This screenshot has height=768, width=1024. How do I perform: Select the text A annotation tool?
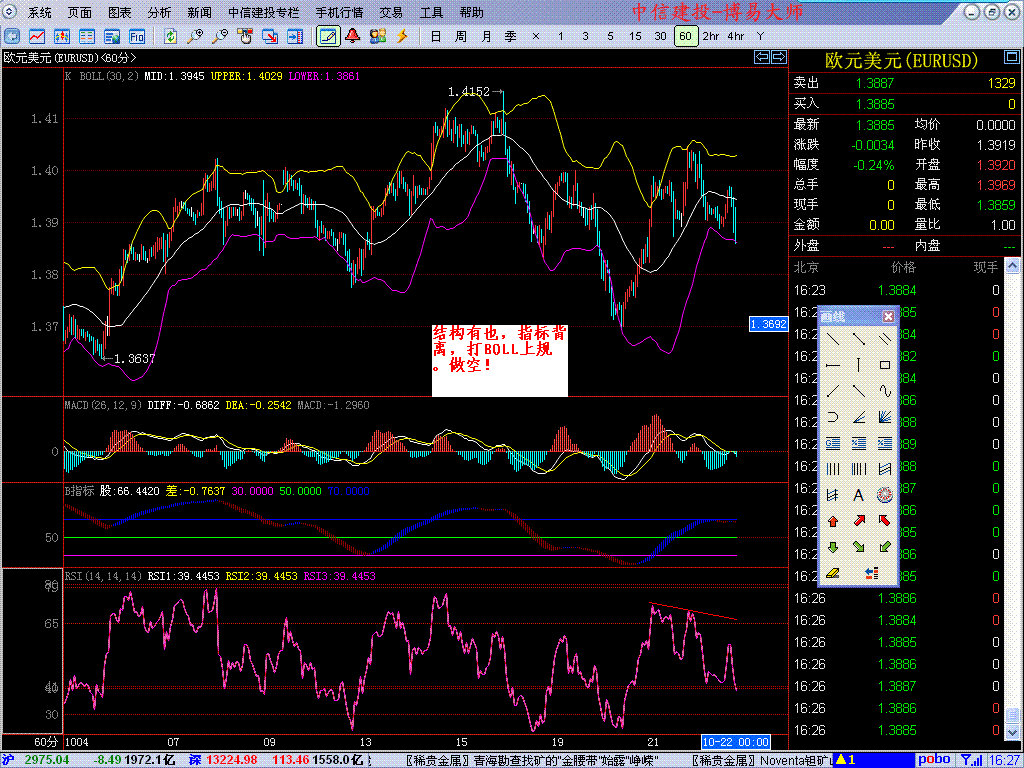(x=859, y=496)
